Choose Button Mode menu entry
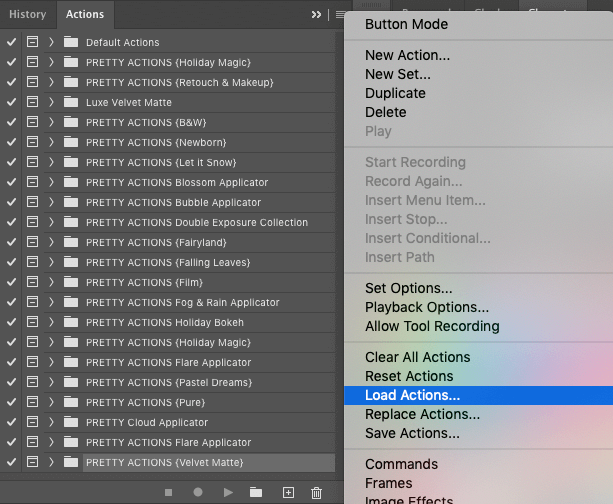This screenshot has width=613, height=504. 479,24
